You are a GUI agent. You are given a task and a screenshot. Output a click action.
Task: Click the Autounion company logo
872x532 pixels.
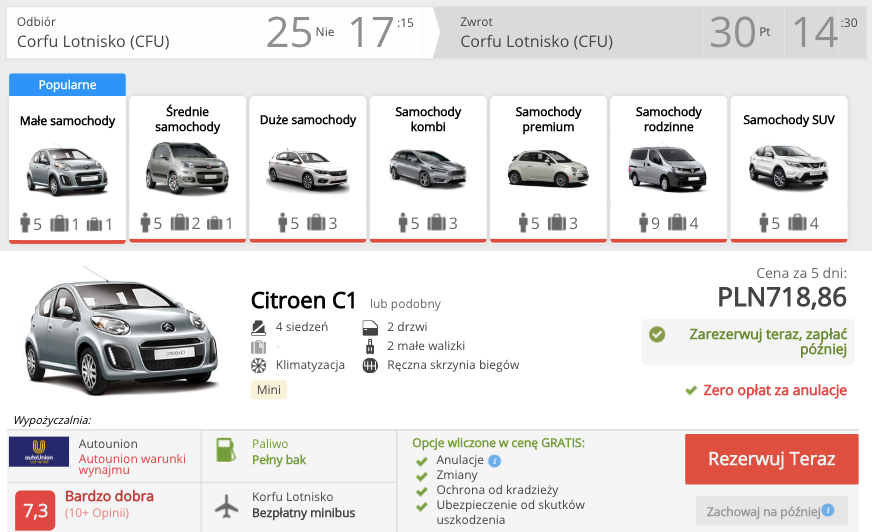click(39, 451)
